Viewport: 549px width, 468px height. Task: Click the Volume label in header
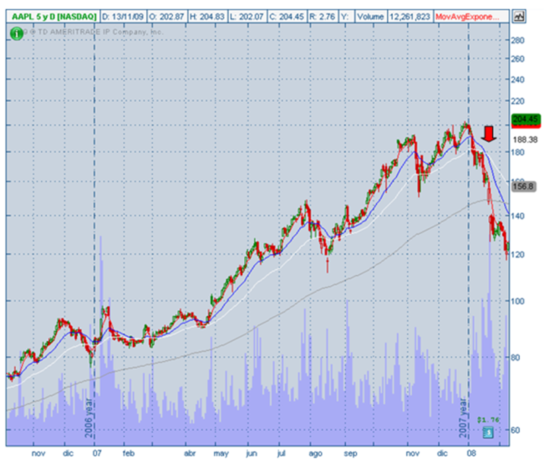click(x=371, y=16)
